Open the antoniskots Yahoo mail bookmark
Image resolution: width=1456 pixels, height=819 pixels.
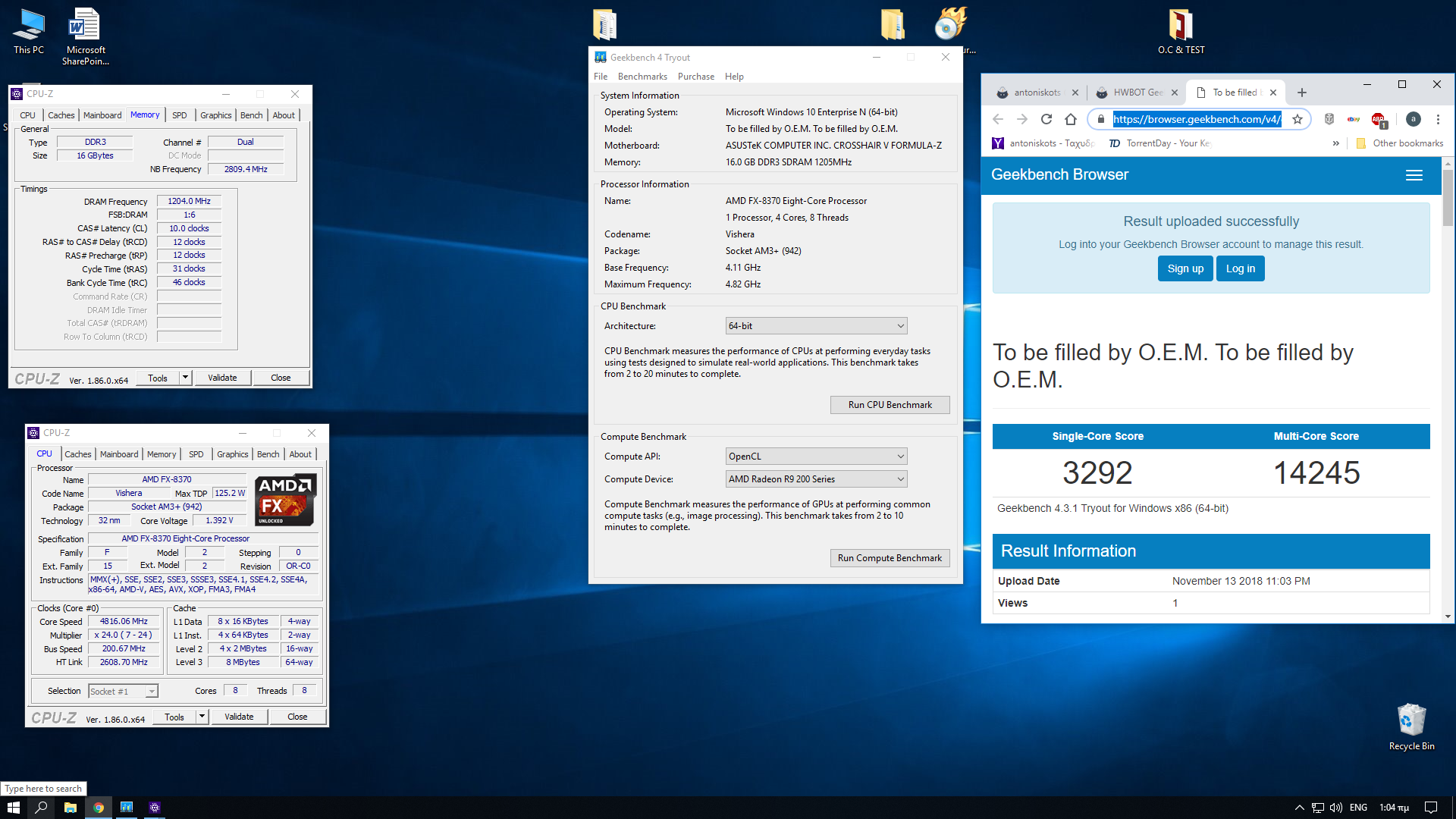tap(1043, 143)
